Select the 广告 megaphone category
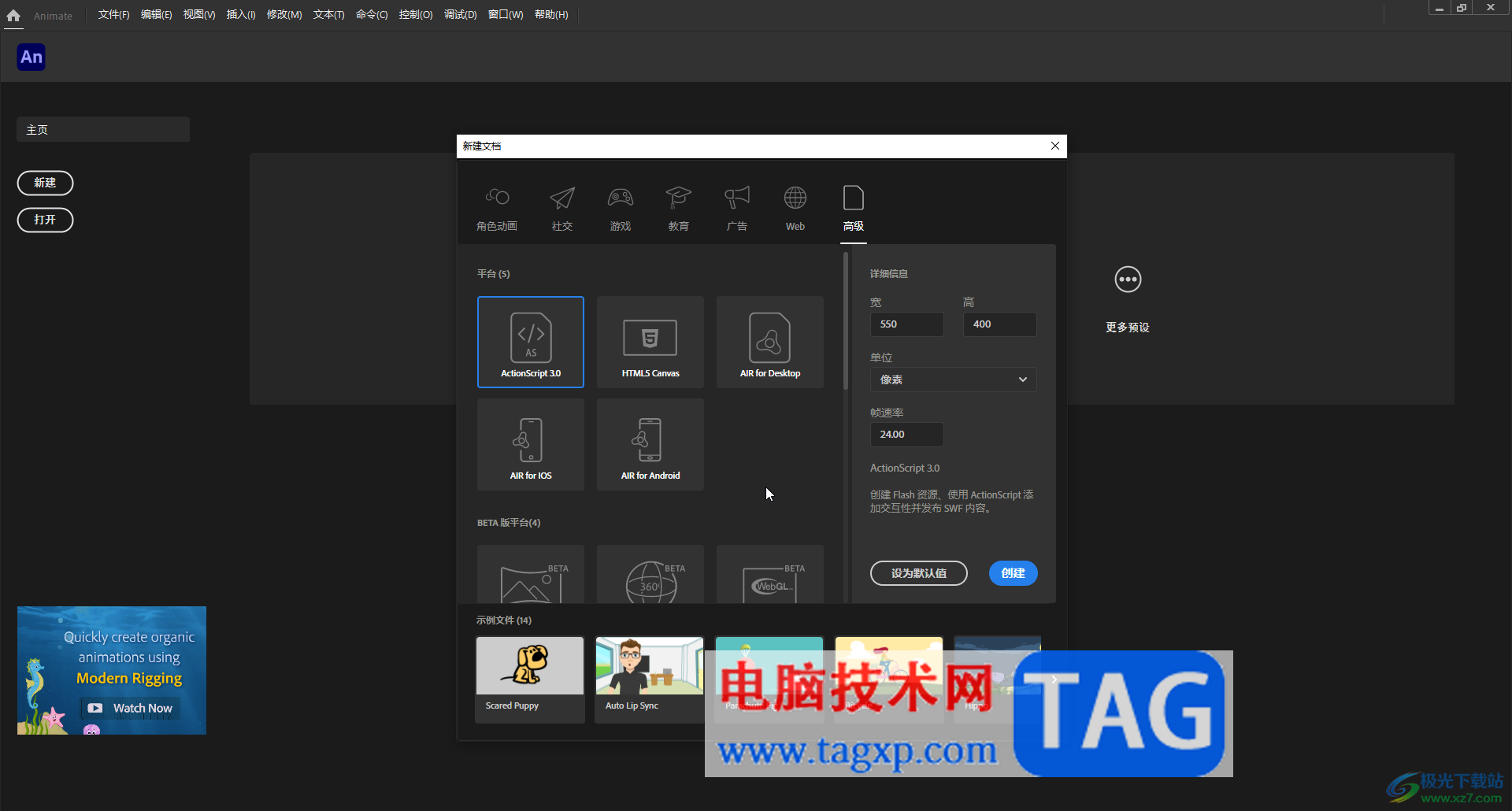The height and width of the screenshot is (811, 1512). [737, 198]
